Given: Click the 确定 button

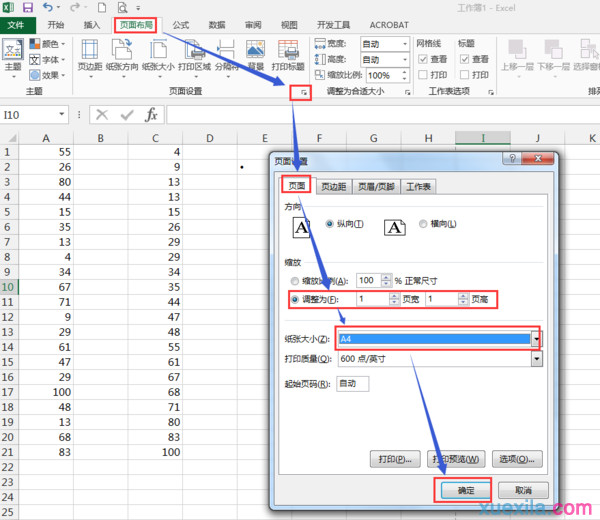Looking at the screenshot, I should (462, 490).
